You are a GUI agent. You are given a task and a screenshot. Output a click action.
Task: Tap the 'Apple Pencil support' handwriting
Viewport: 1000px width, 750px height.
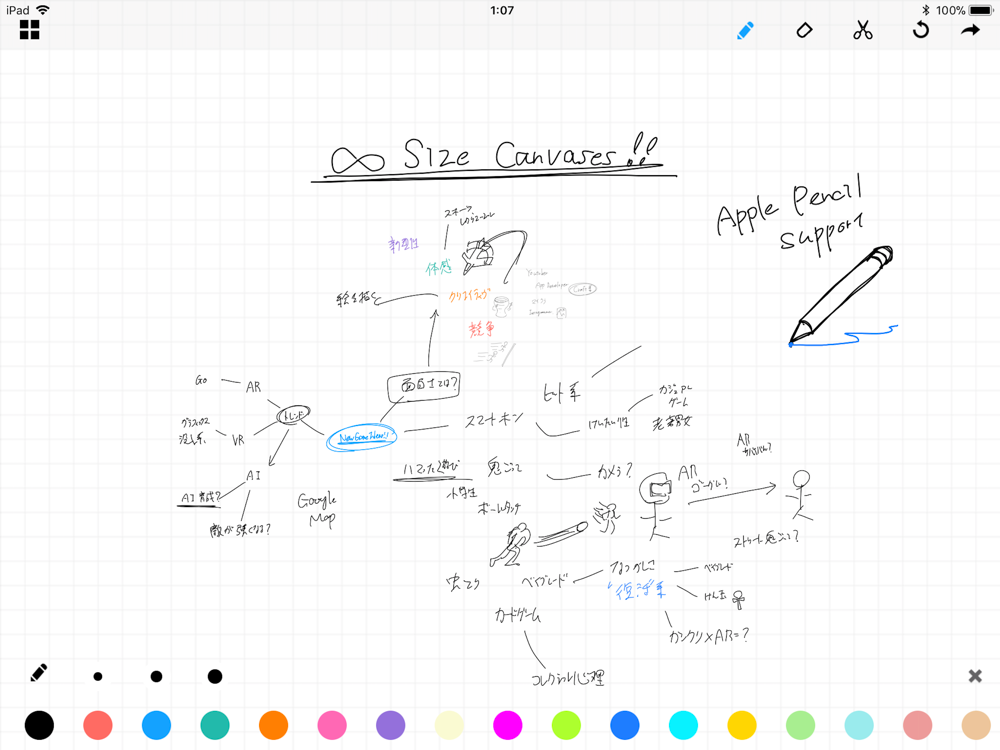click(x=791, y=214)
